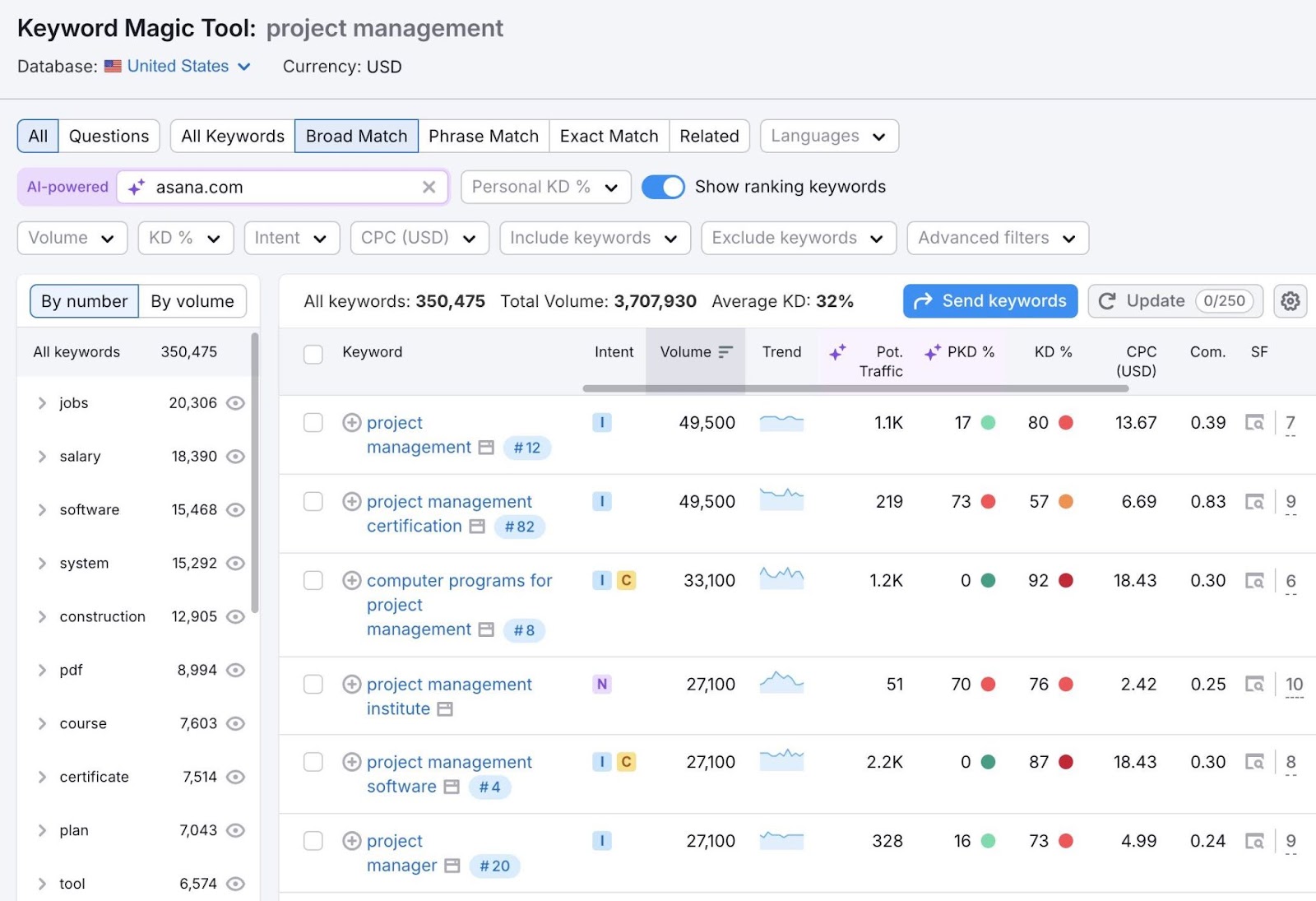Screen dimensions: 1316x901
Task: Expand the "software" keyword group in sidebar
Action: pos(42,509)
